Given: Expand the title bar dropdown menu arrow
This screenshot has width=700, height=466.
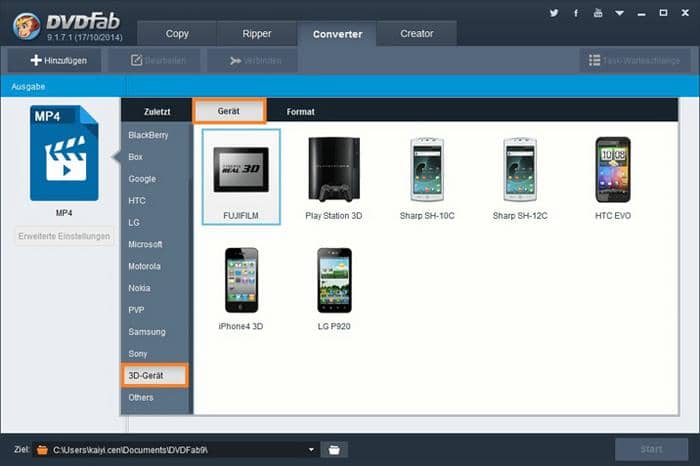Looking at the screenshot, I should click(x=620, y=13).
